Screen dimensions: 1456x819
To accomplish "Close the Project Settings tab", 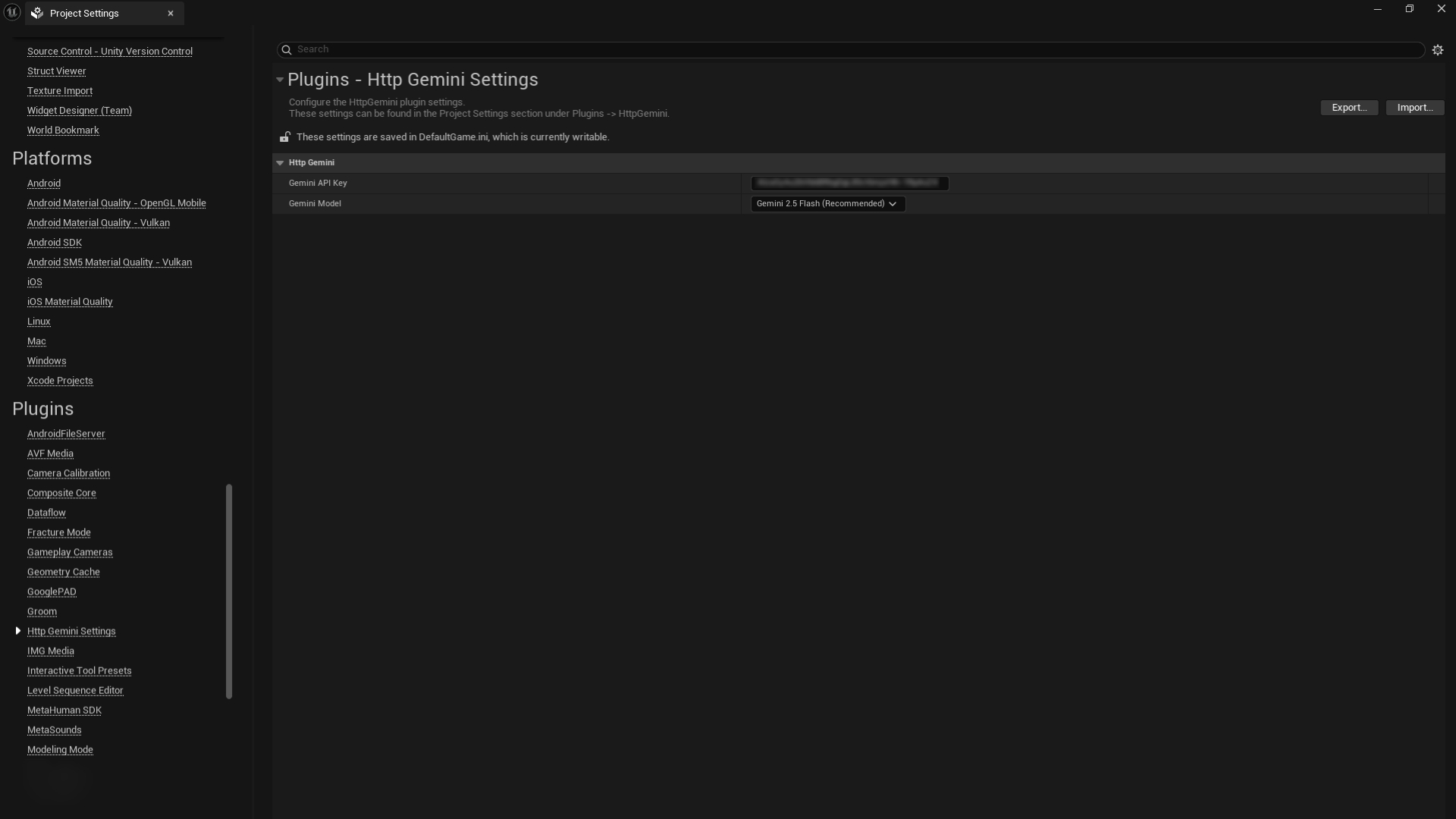I will click(x=171, y=13).
